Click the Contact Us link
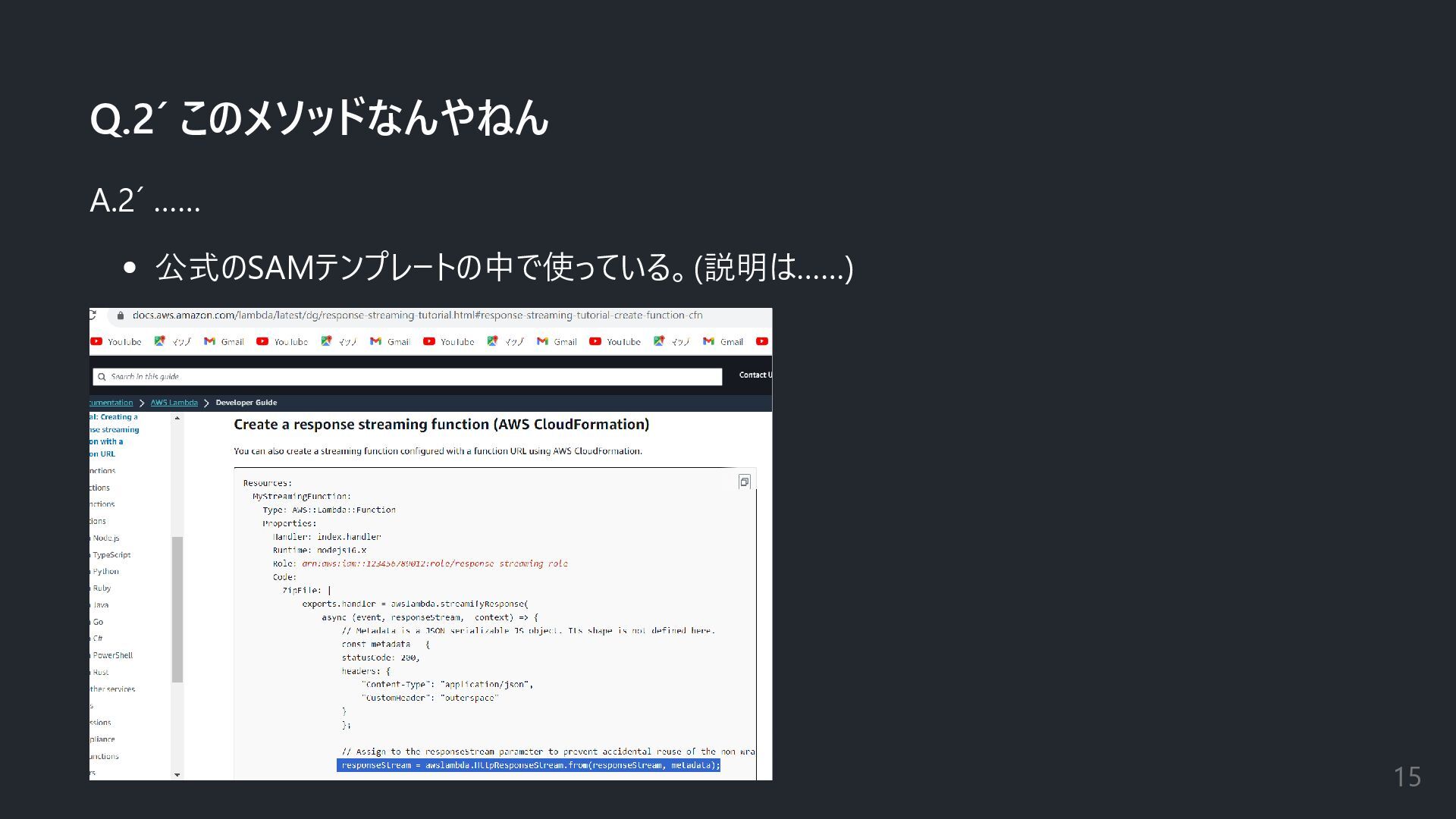1456x819 pixels. coord(755,375)
